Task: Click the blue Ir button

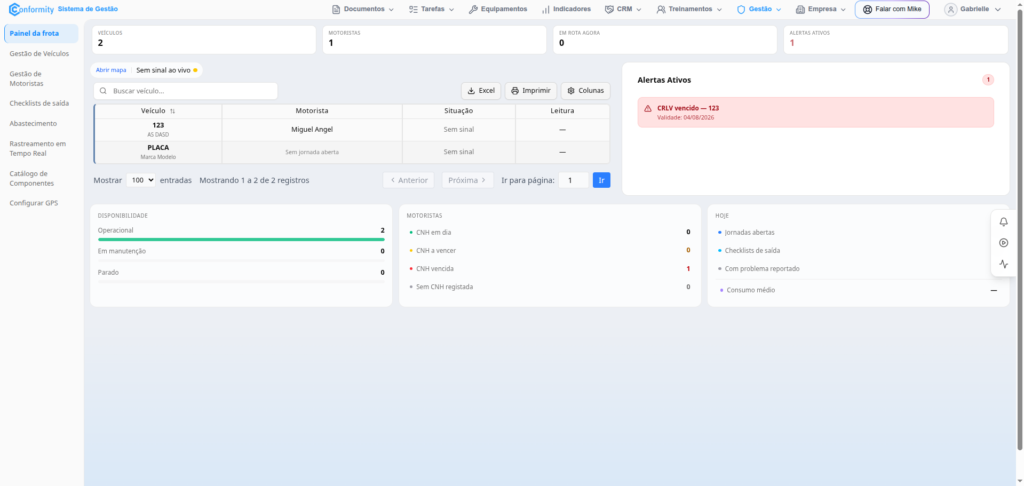Action: tap(601, 180)
